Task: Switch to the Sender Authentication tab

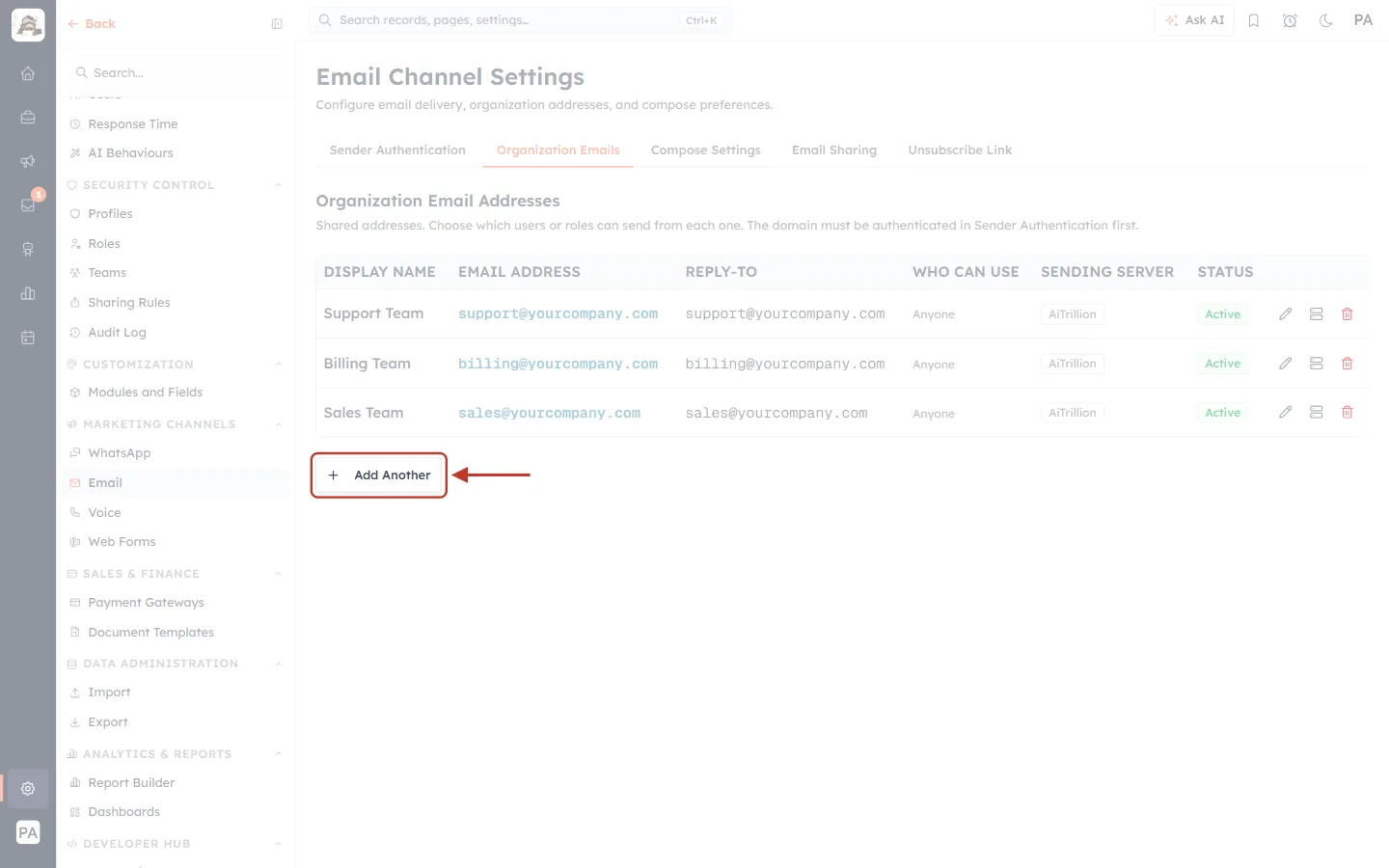Action: point(397,150)
